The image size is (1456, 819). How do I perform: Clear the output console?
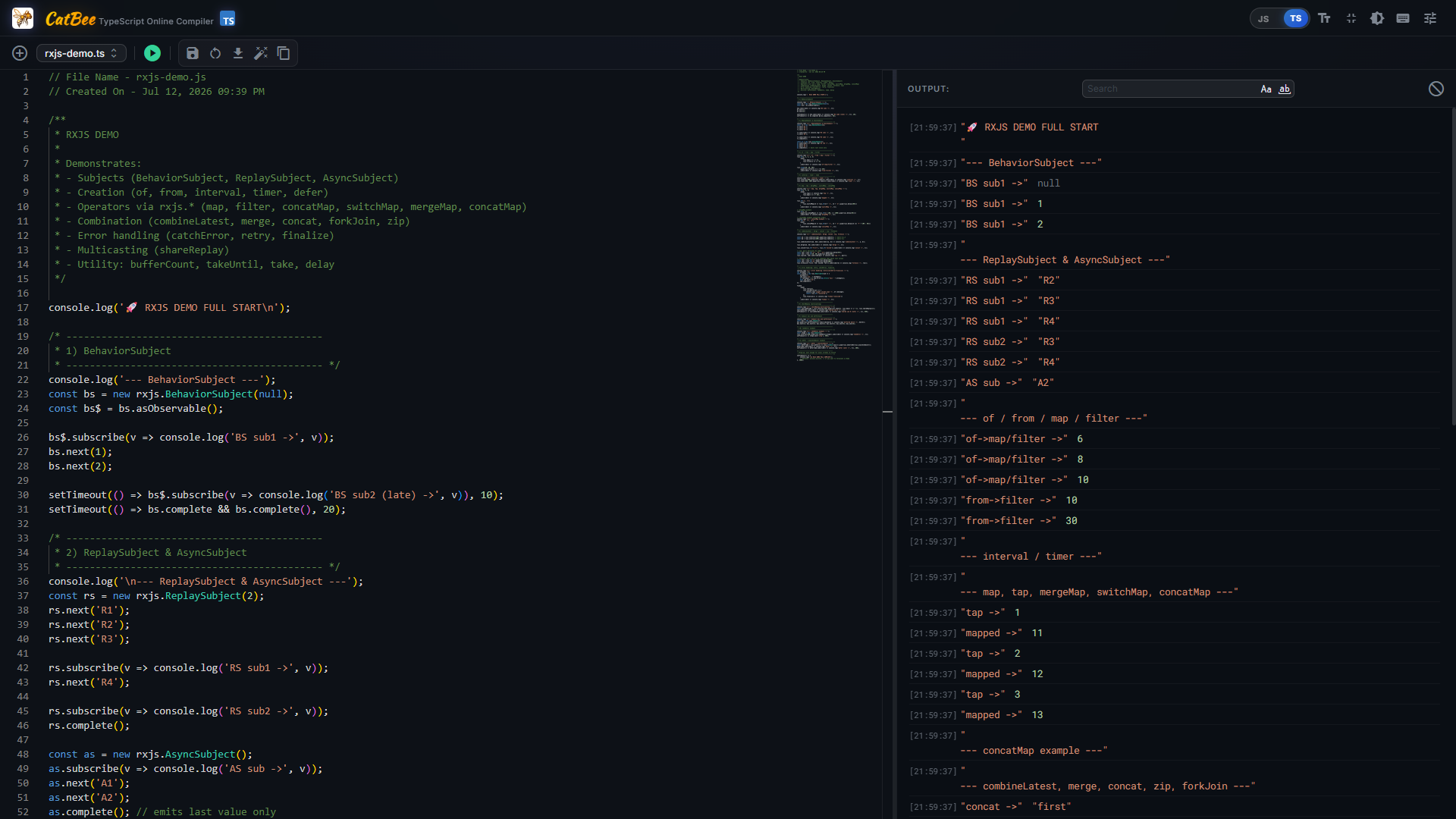[1436, 89]
